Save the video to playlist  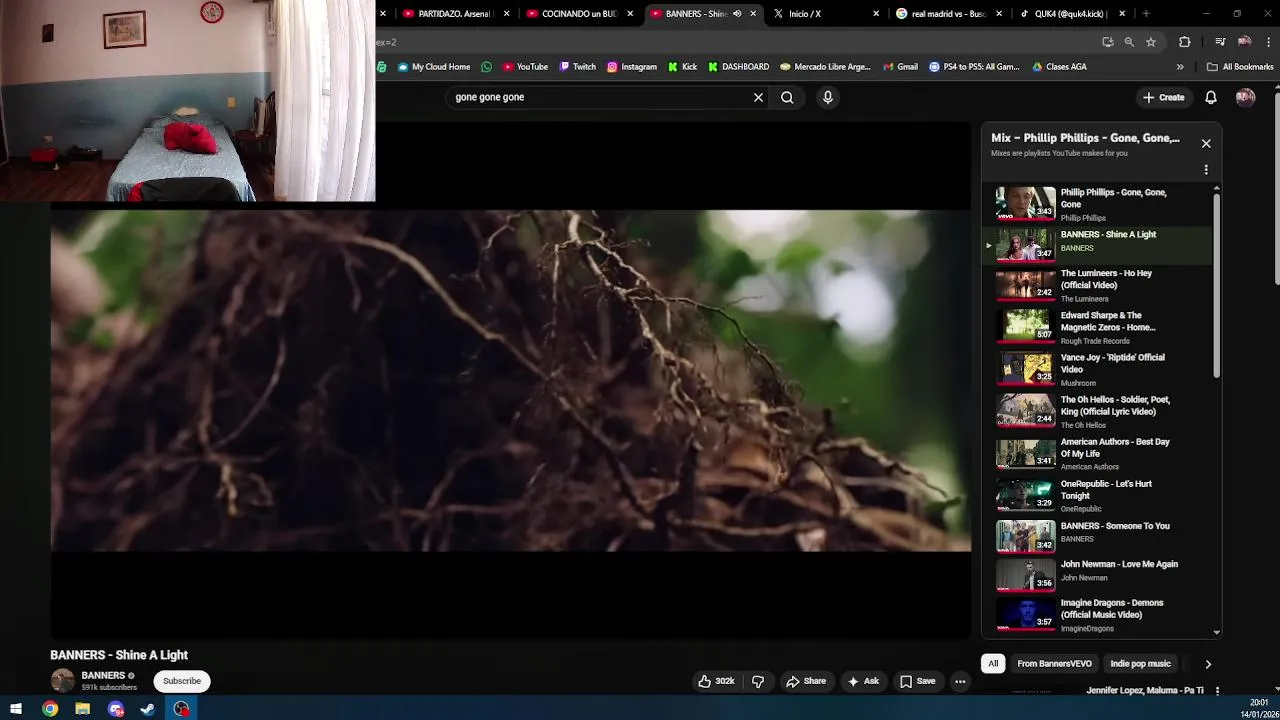(x=918, y=681)
